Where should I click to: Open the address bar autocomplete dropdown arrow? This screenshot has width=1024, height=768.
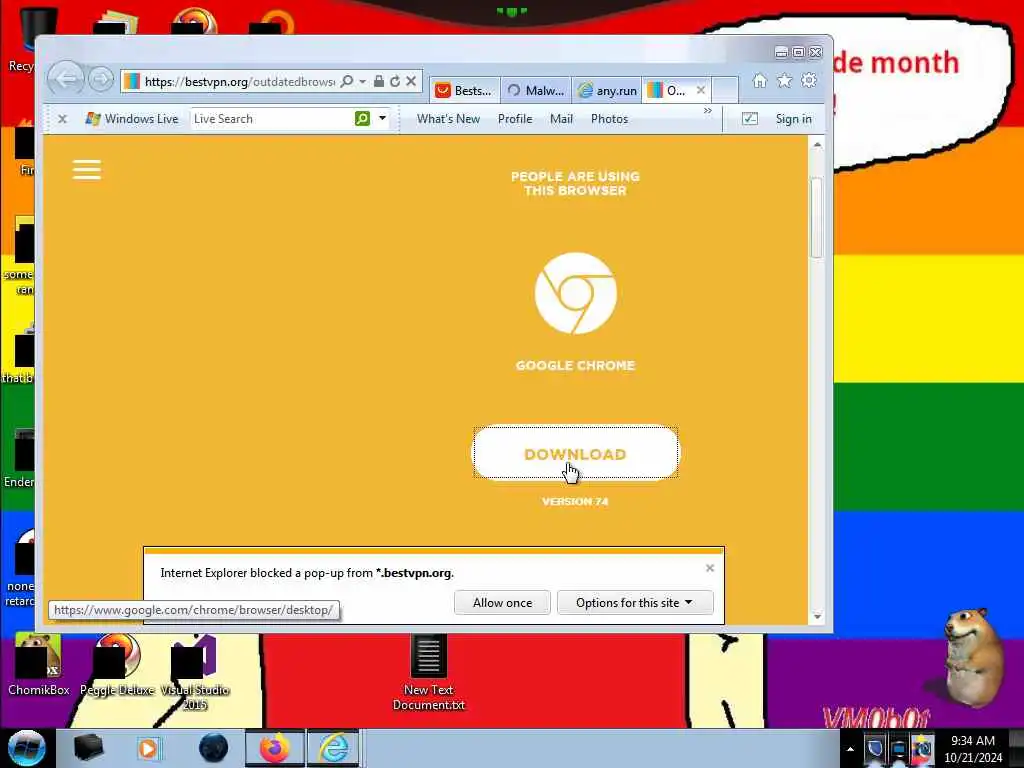[362, 82]
